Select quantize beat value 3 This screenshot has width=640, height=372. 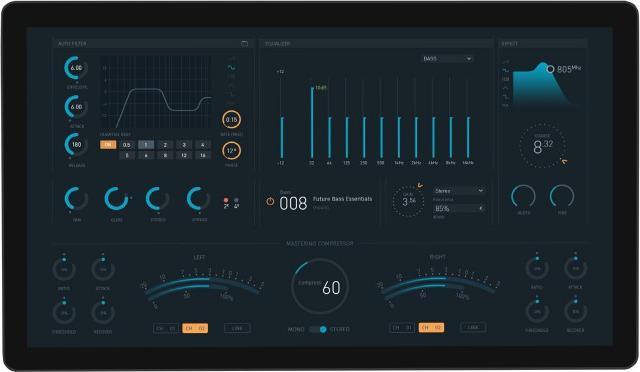(184, 145)
